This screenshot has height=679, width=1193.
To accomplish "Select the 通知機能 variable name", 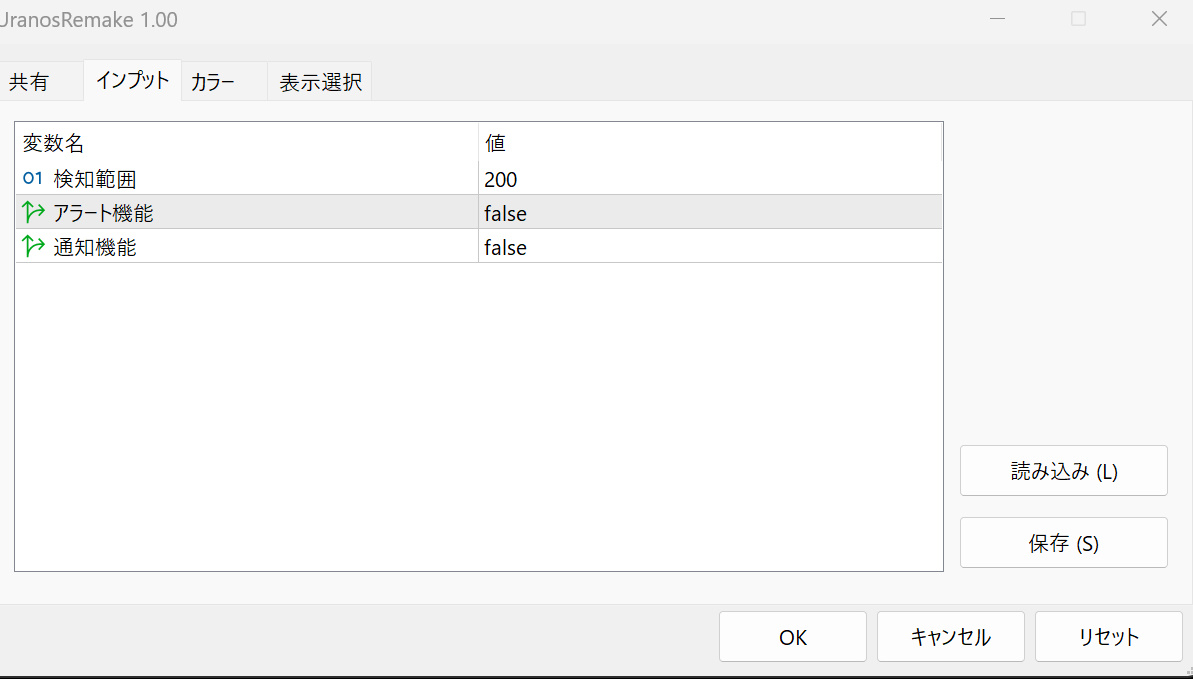I will click(x=95, y=248).
